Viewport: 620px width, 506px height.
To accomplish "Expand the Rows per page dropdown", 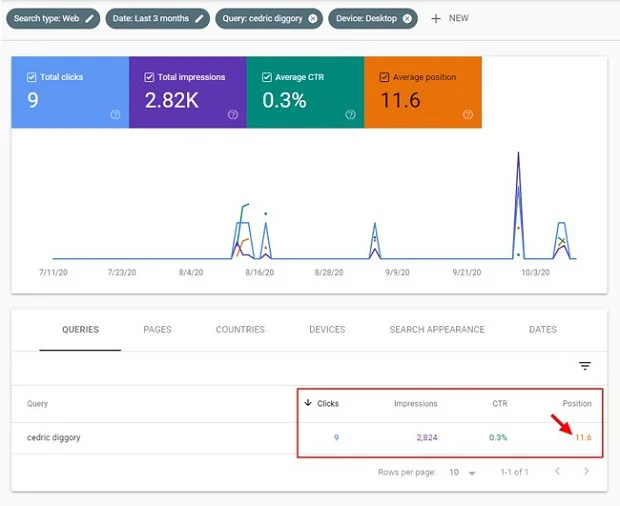I will click(x=462, y=471).
